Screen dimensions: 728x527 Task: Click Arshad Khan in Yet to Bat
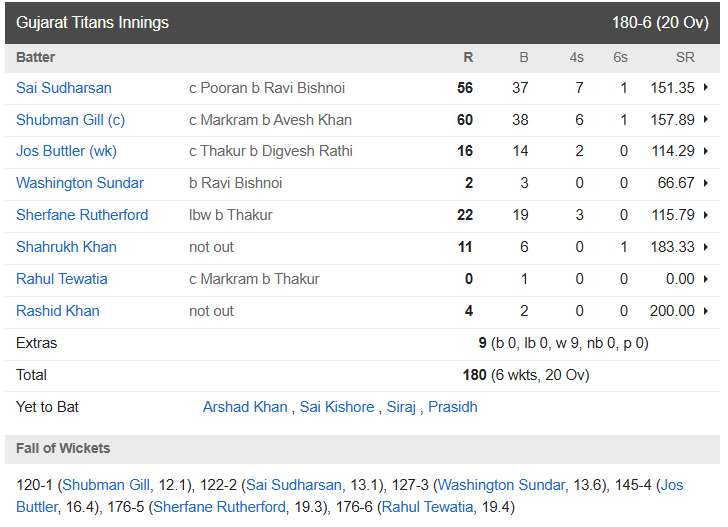coord(245,407)
